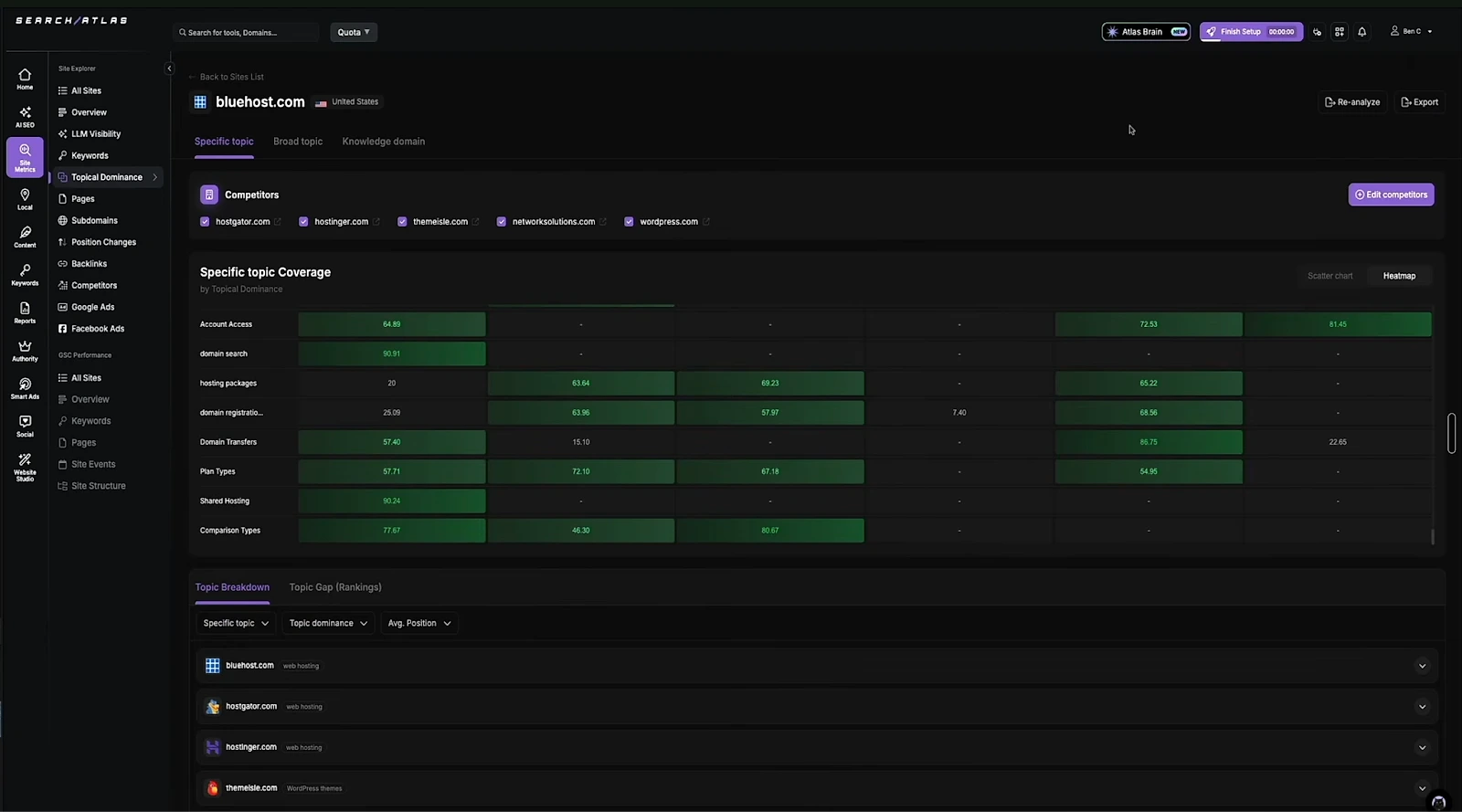This screenshot has height=812, width=1462.
Task: Open the Reports sidebar icon
Action: pyautogui.click(x=25, y=313)
